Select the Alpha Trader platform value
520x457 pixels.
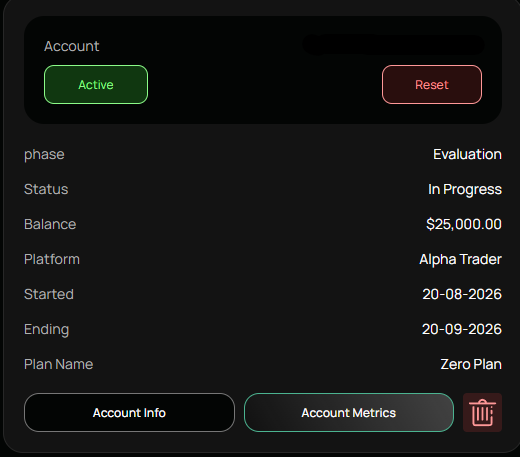(460, 259)
